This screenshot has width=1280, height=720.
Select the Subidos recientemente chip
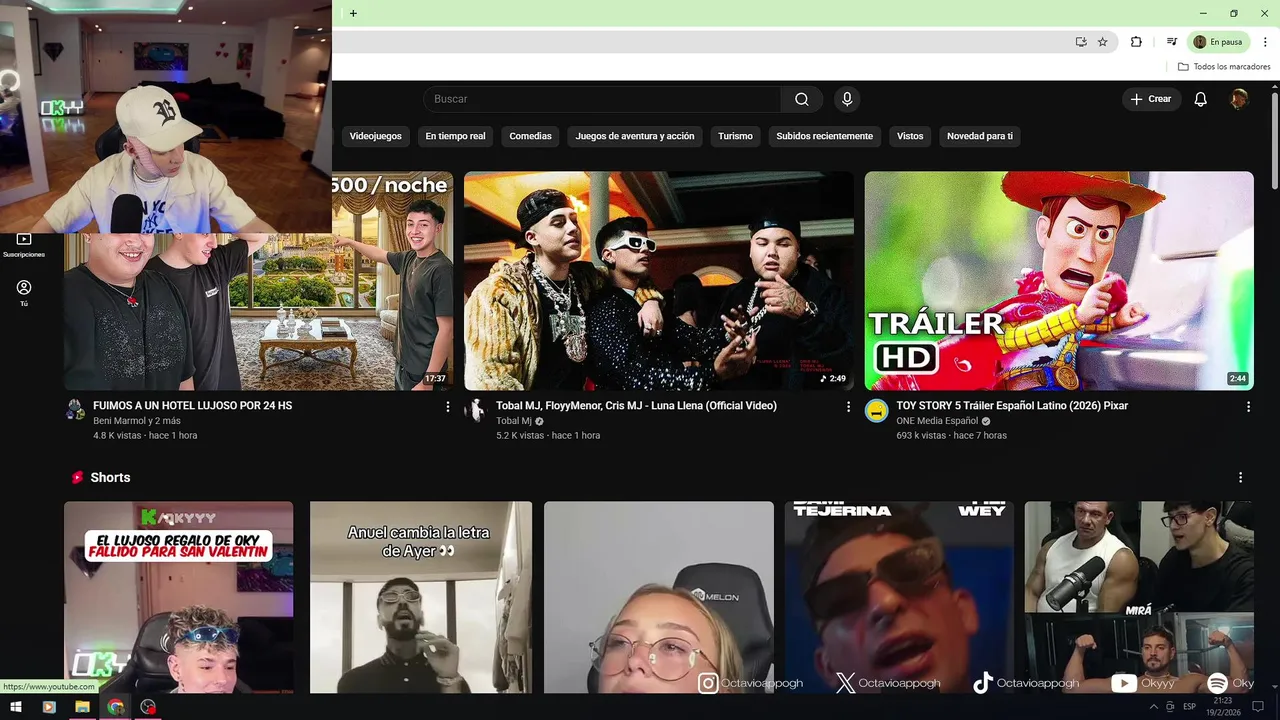click(x=824, y=136)
